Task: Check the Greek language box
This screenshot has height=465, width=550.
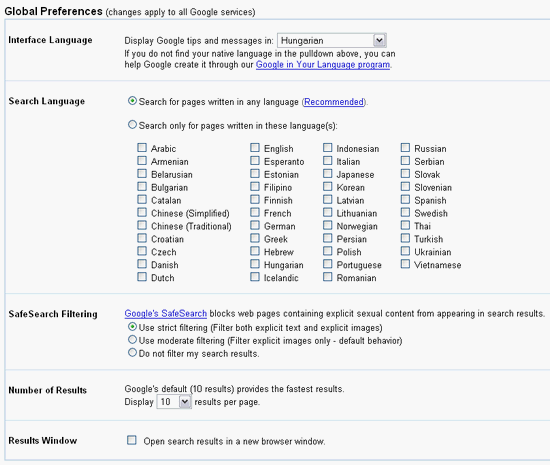Action: (255, 238)
